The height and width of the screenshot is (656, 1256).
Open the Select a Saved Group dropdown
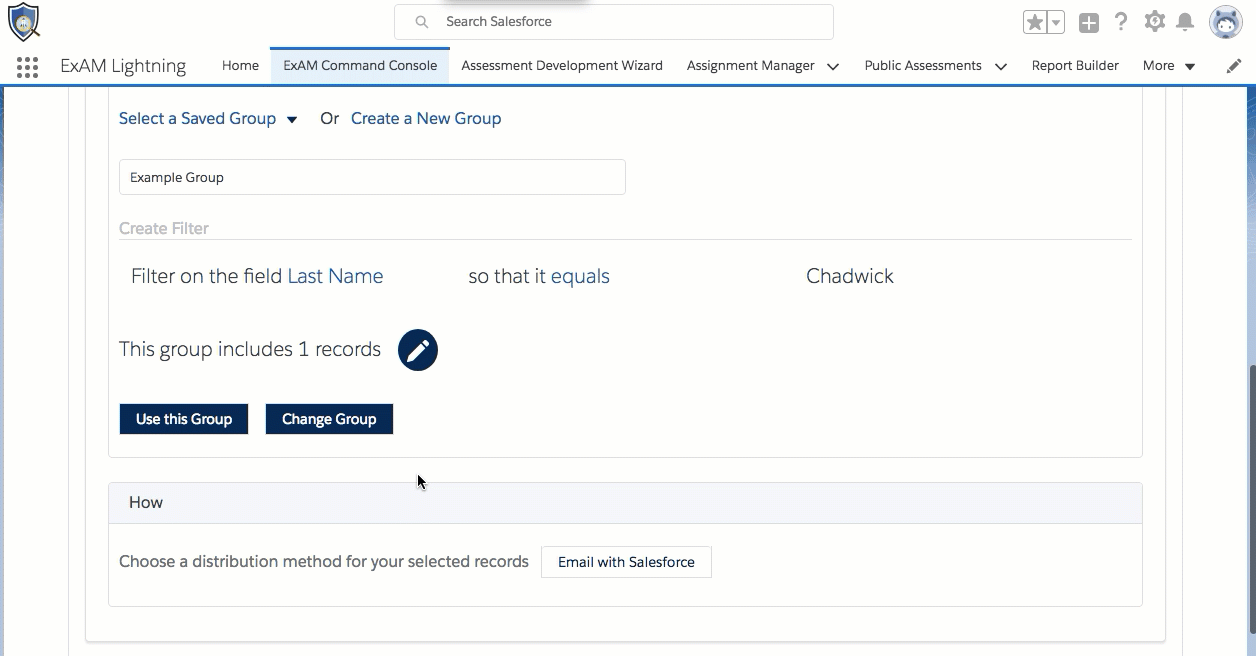(x=208, y=119)
